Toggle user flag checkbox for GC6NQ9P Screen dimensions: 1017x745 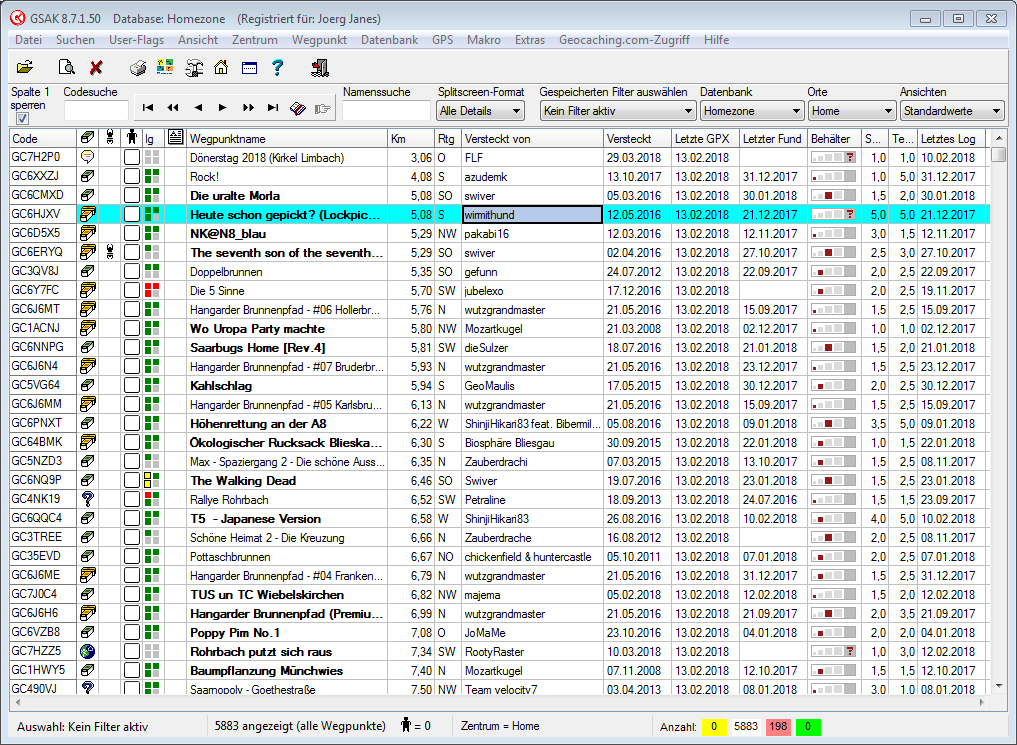click(x=132, y=480)
